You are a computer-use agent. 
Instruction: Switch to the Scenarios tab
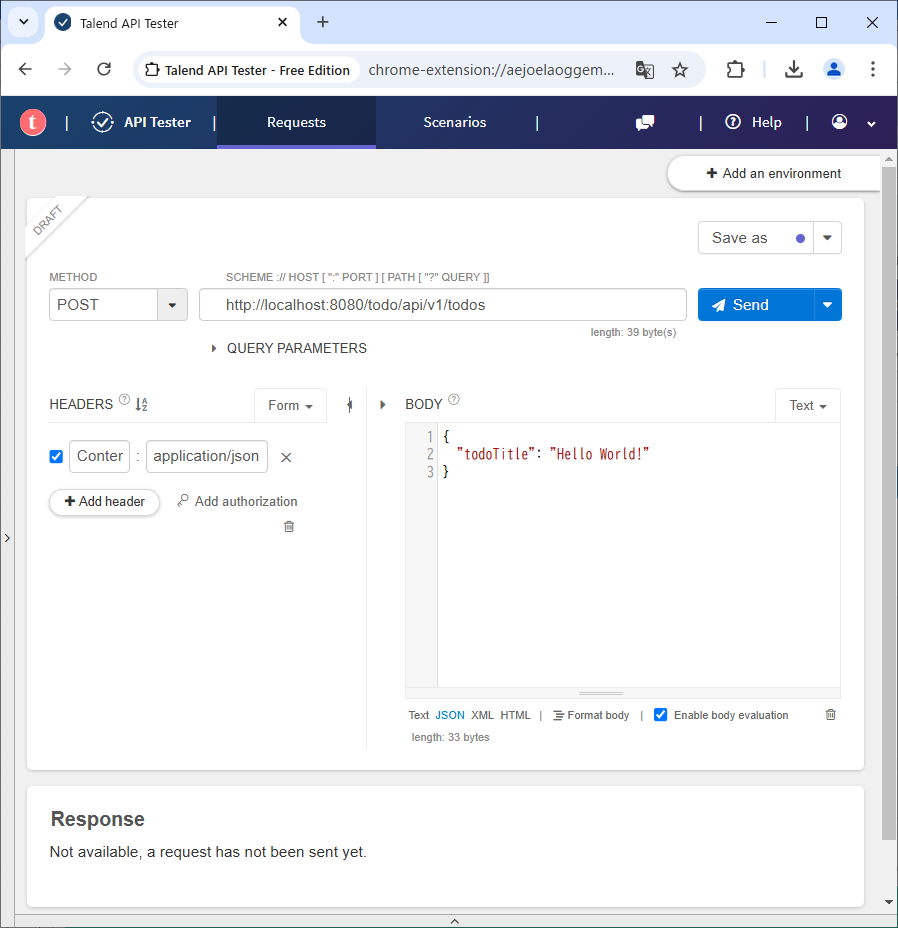click(454, 122)
